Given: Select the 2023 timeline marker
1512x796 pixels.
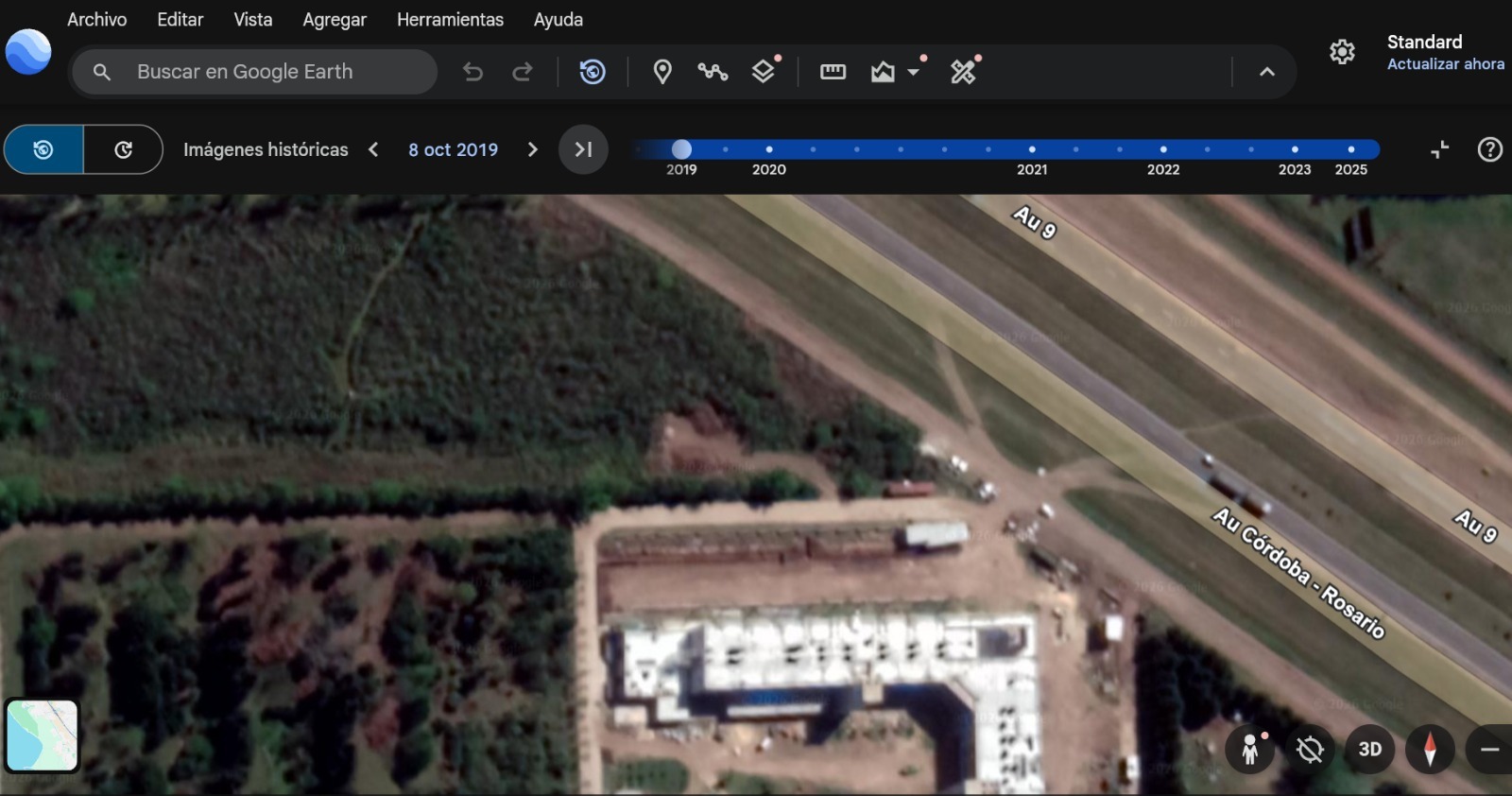Looking at the screenshot, I should click(x=1295, y=149).
